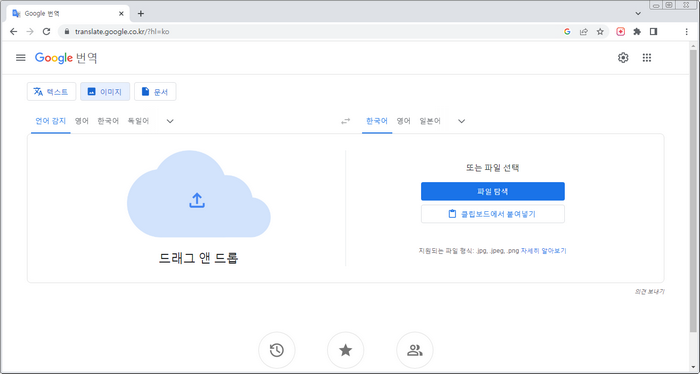
Task: Select the 이미지 translation mode
Action: [105, 91]
